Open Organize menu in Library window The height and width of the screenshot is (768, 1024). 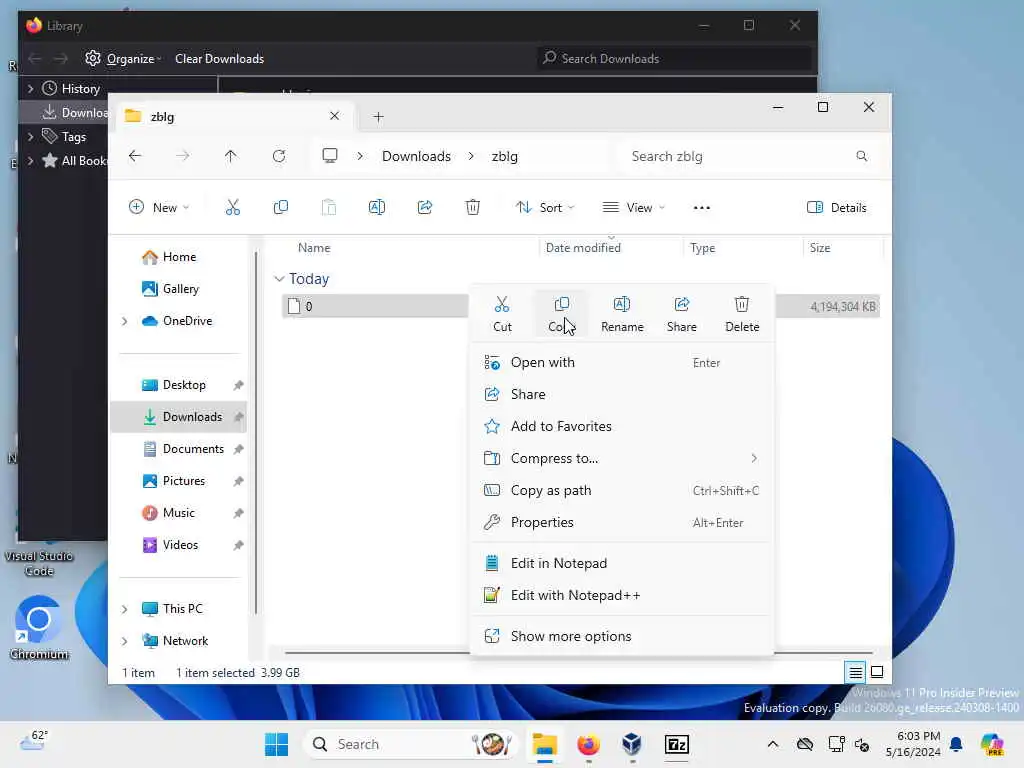pyautogui.click(x=123, y=59)
